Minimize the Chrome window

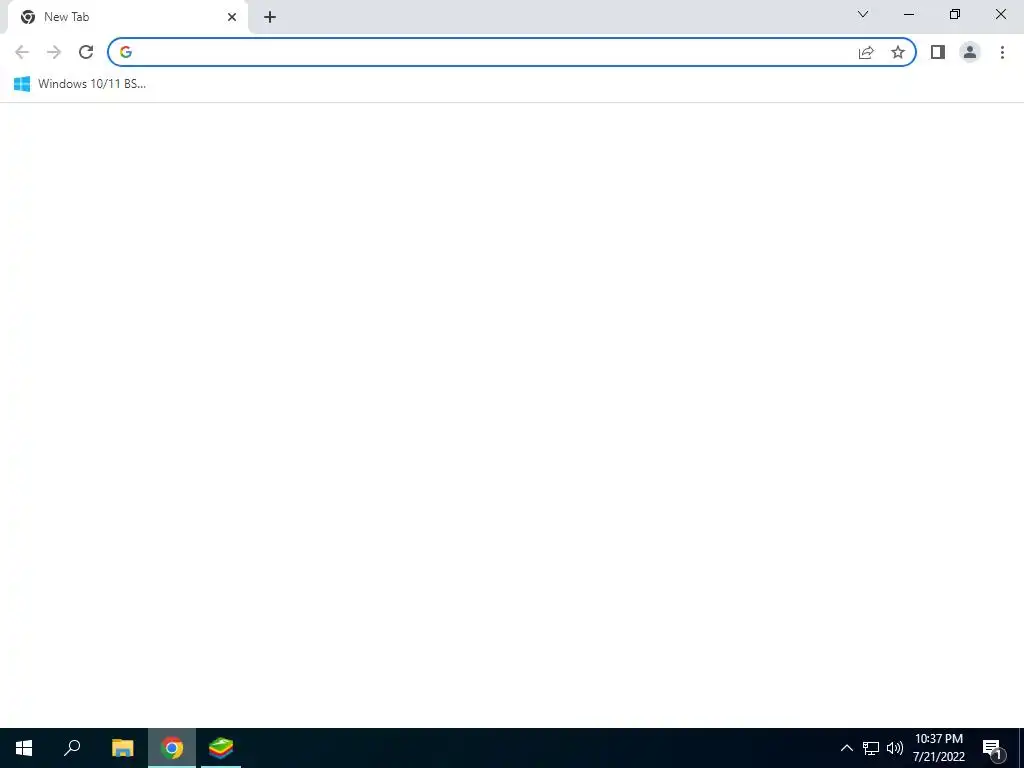tap(909, 14)
